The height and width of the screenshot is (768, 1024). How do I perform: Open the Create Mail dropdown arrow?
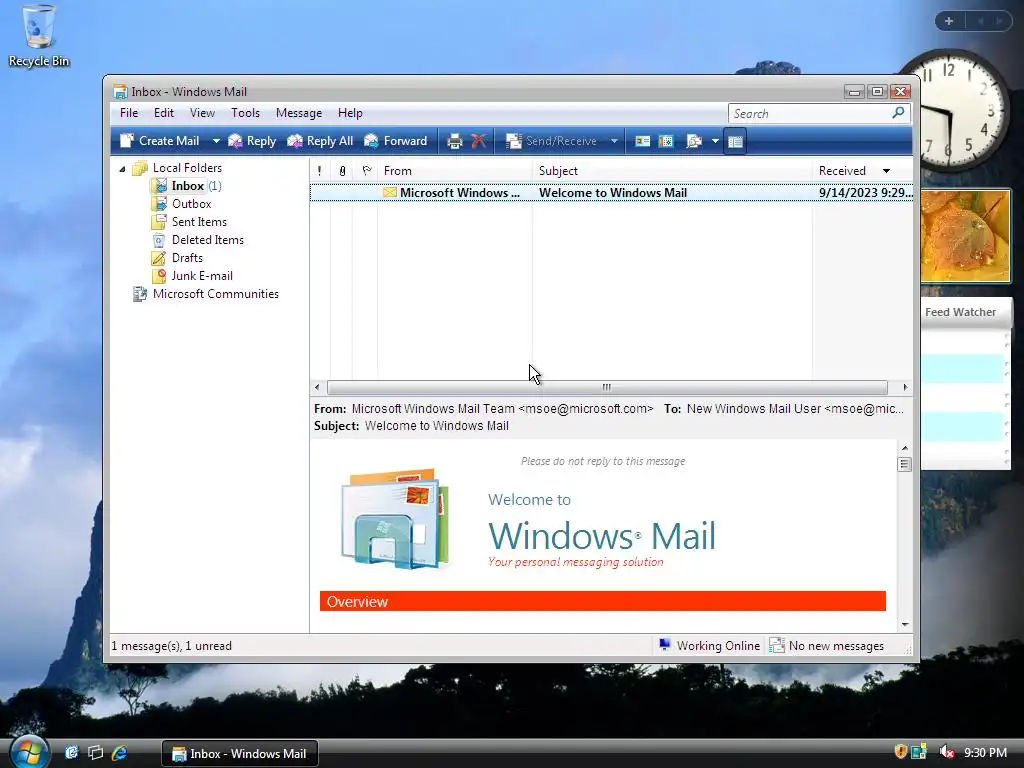click(216, 141)
